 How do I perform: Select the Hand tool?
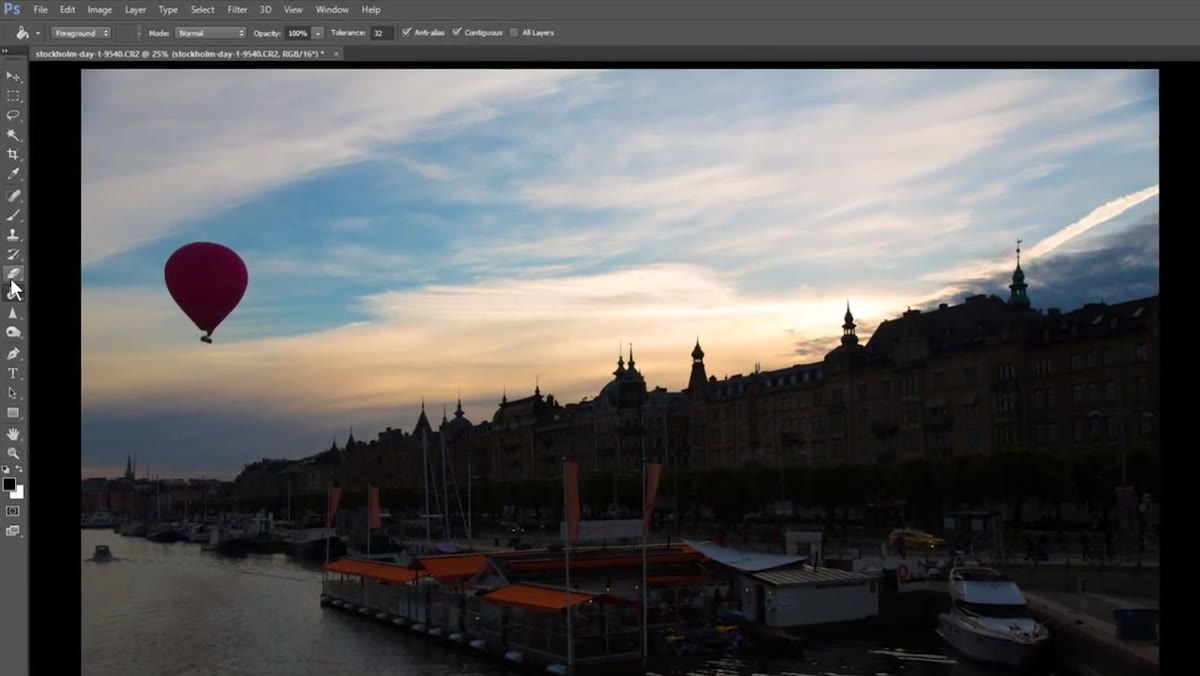point(13,434)
